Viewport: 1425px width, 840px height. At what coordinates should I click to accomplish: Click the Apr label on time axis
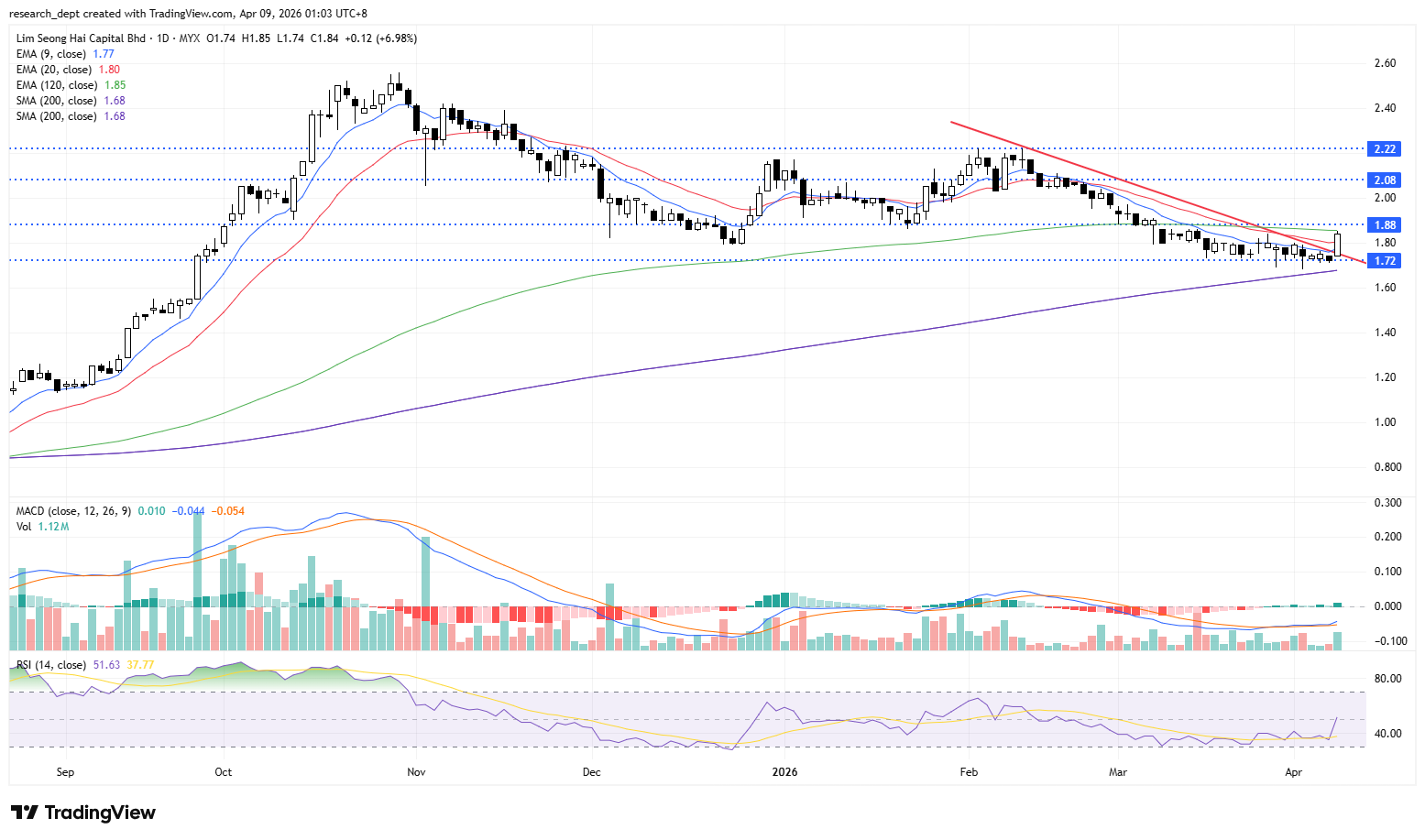pos(1293,772)
